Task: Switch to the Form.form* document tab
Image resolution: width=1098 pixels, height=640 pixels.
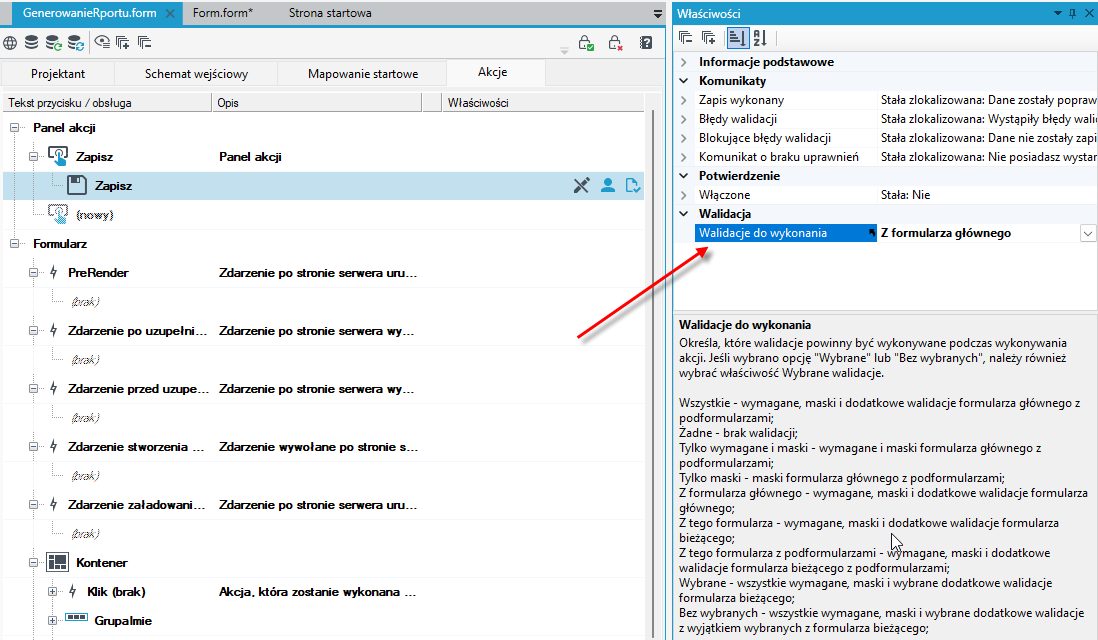Action: point(223,13)
